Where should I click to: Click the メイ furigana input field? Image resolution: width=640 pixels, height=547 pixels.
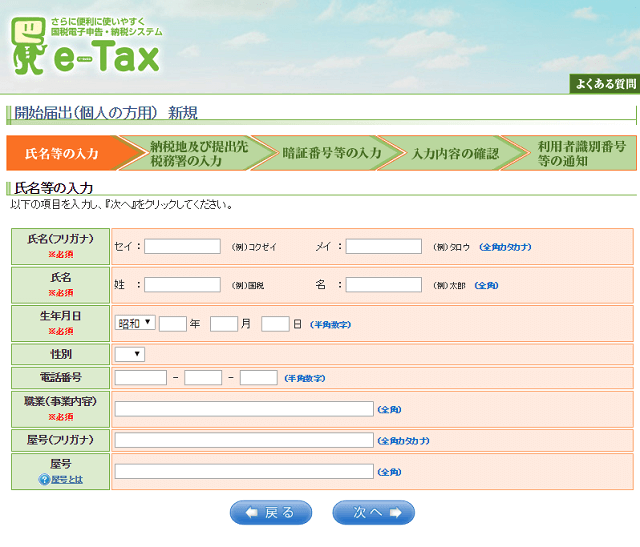(x=383, y=246)
